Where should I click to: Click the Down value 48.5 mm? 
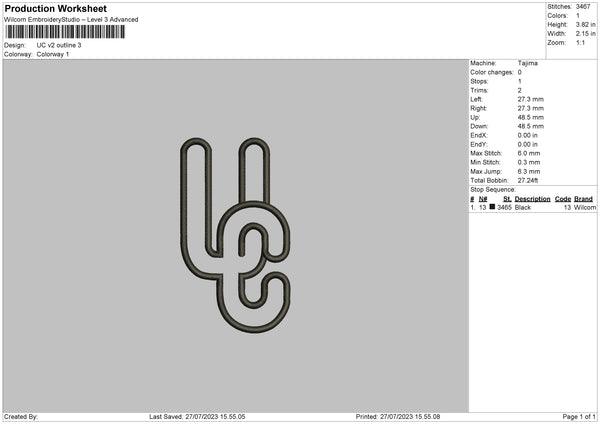tap(531, 126)
